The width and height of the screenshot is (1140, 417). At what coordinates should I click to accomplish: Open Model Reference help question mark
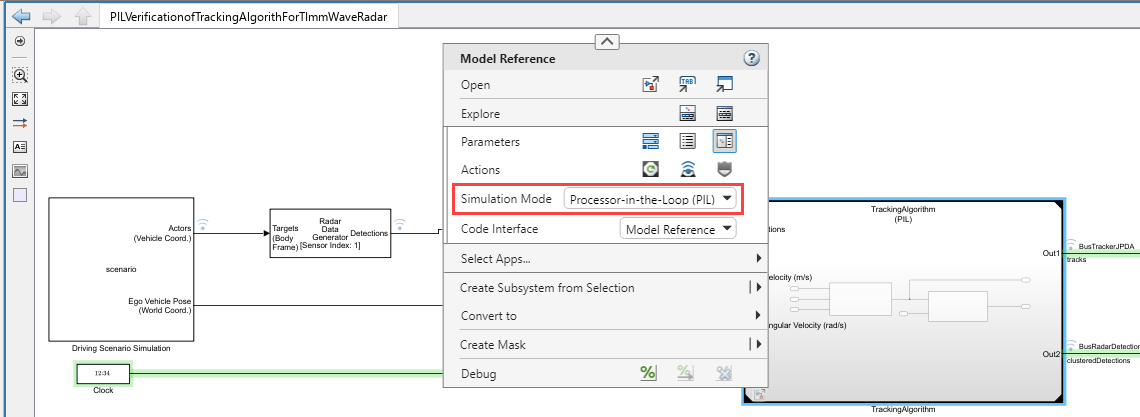(752, 59)
